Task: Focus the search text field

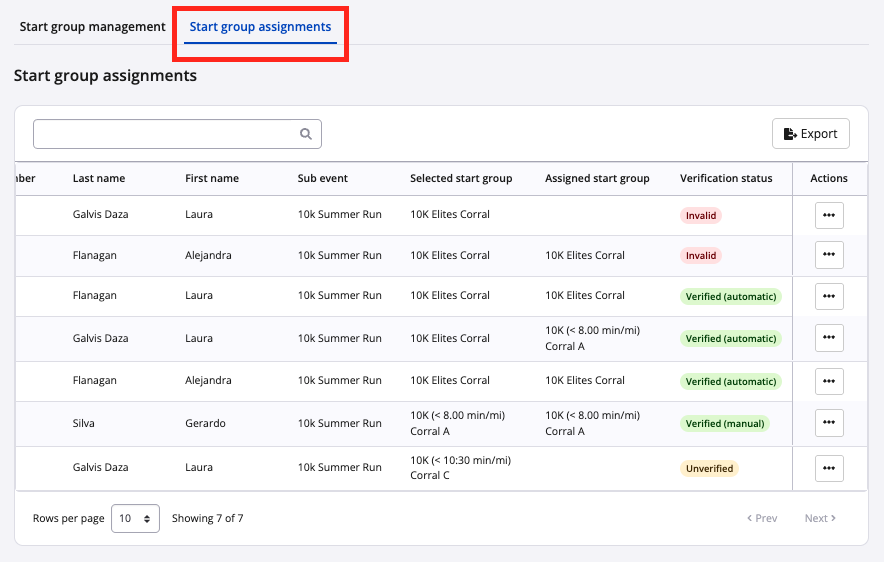Action: pos(165,134)
